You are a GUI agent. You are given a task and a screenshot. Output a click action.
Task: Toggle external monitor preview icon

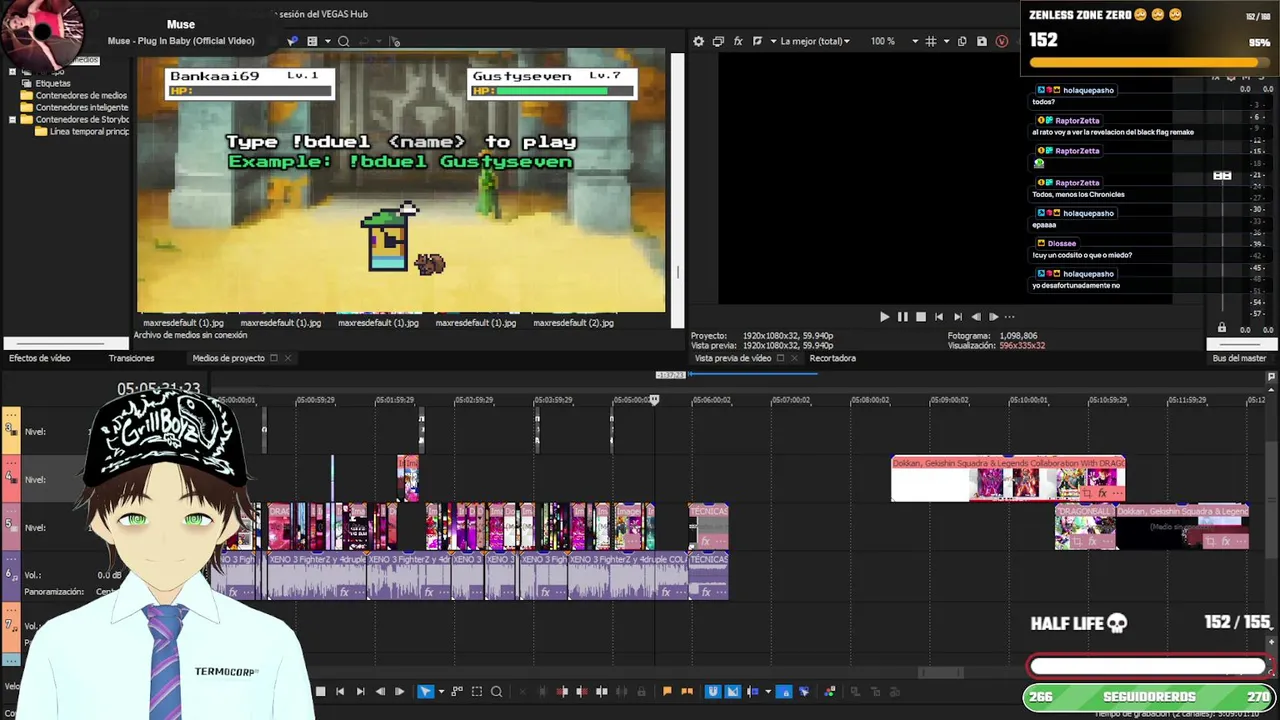[718, 41]
